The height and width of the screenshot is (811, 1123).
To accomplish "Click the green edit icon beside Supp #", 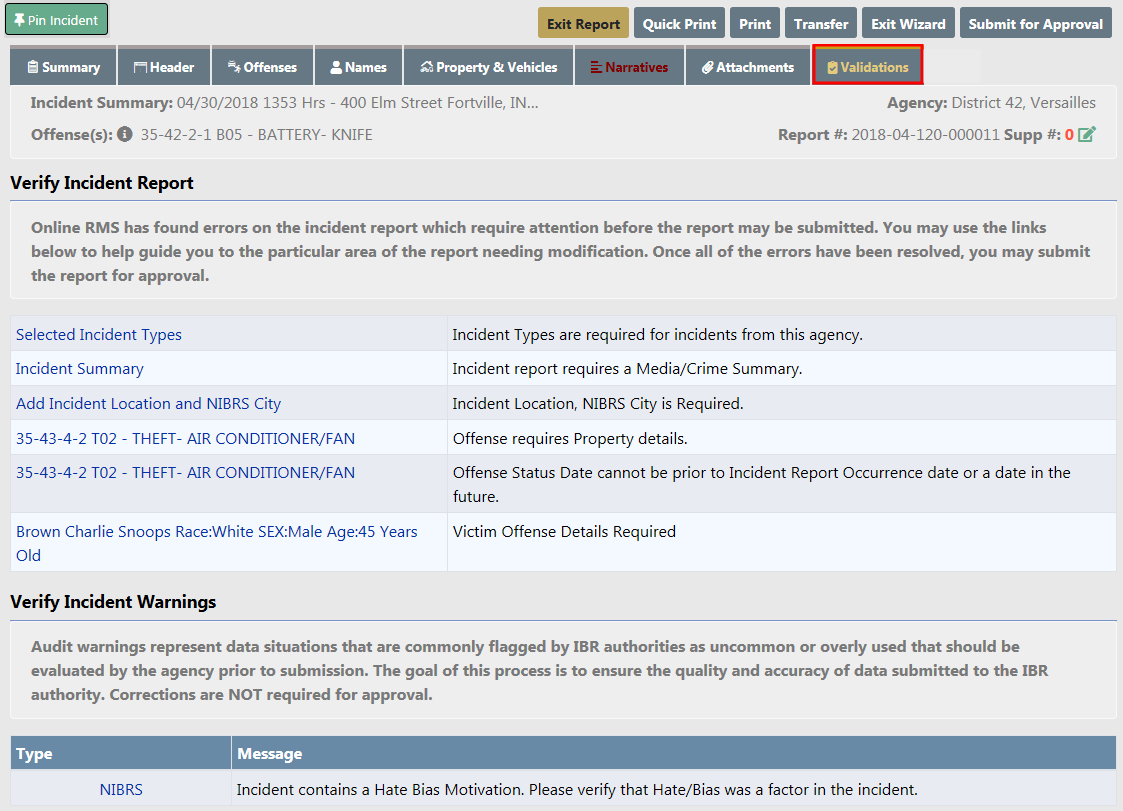I will click(x=1087, y=134).
